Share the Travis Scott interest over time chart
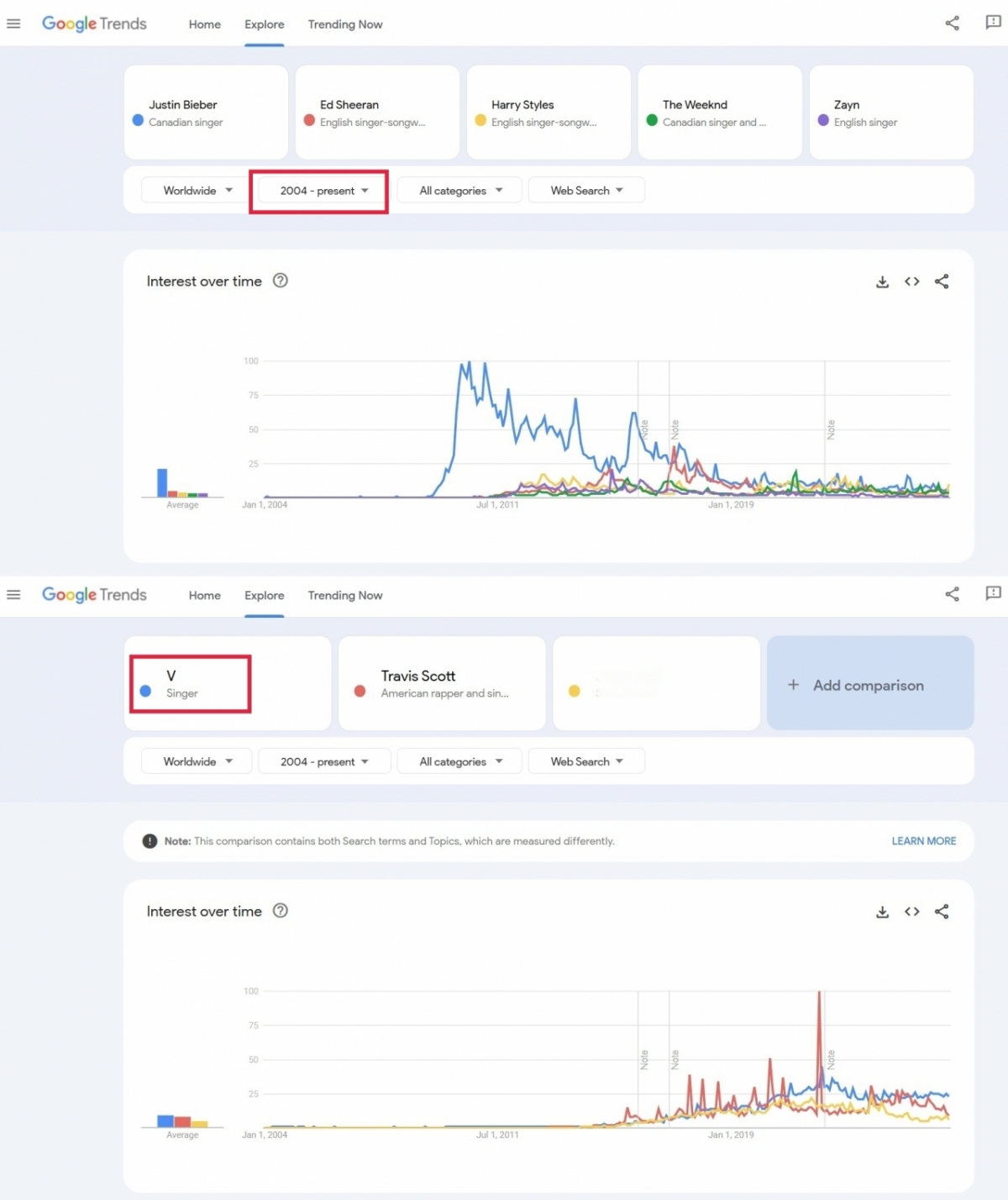 pos(942,912)
